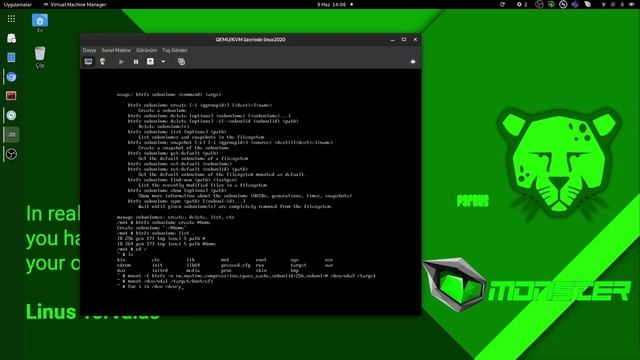Open the teal round app in dock
640x360 pixels.
click(11, 116)
